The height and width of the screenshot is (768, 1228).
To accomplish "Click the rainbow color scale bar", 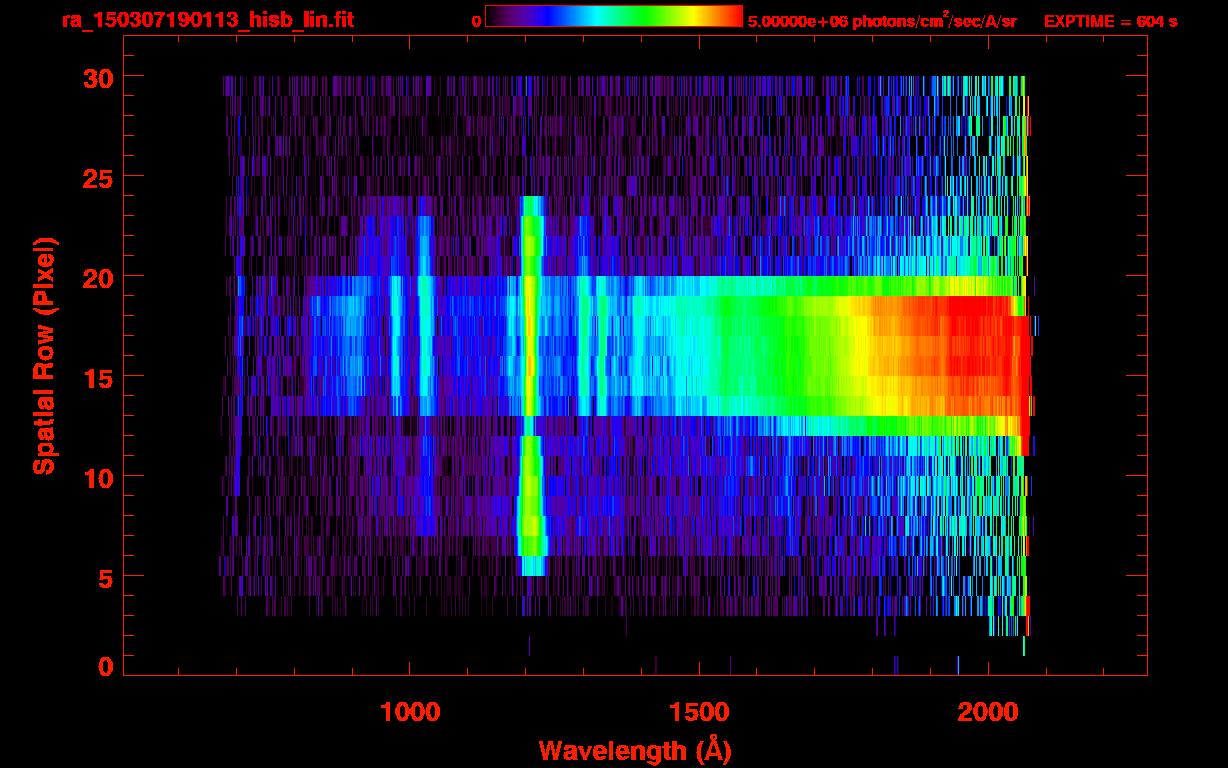I will (614, 16).
